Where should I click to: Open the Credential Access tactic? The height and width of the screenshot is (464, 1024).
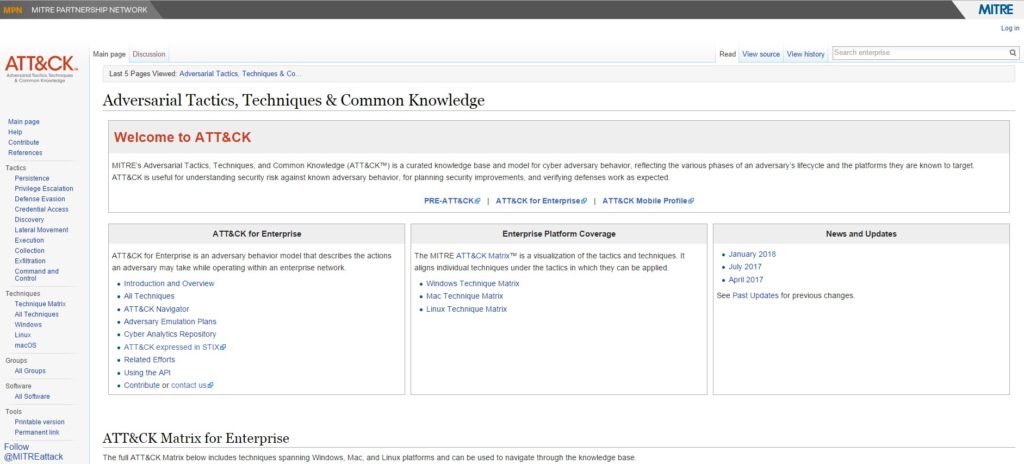coord(41,210)
